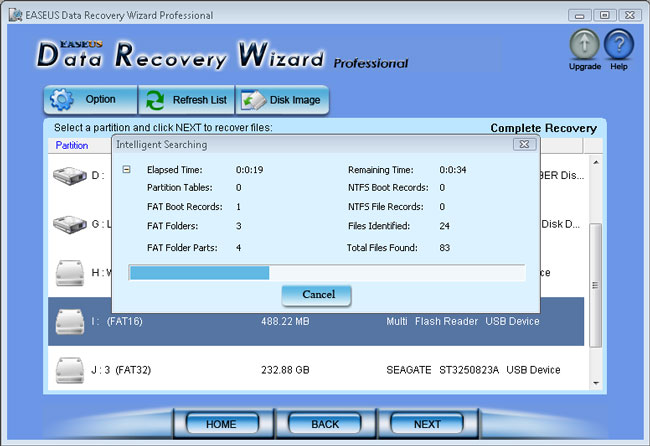650x446 pixels.
Task: Click the Option gear icon
Action: (61, 99)
